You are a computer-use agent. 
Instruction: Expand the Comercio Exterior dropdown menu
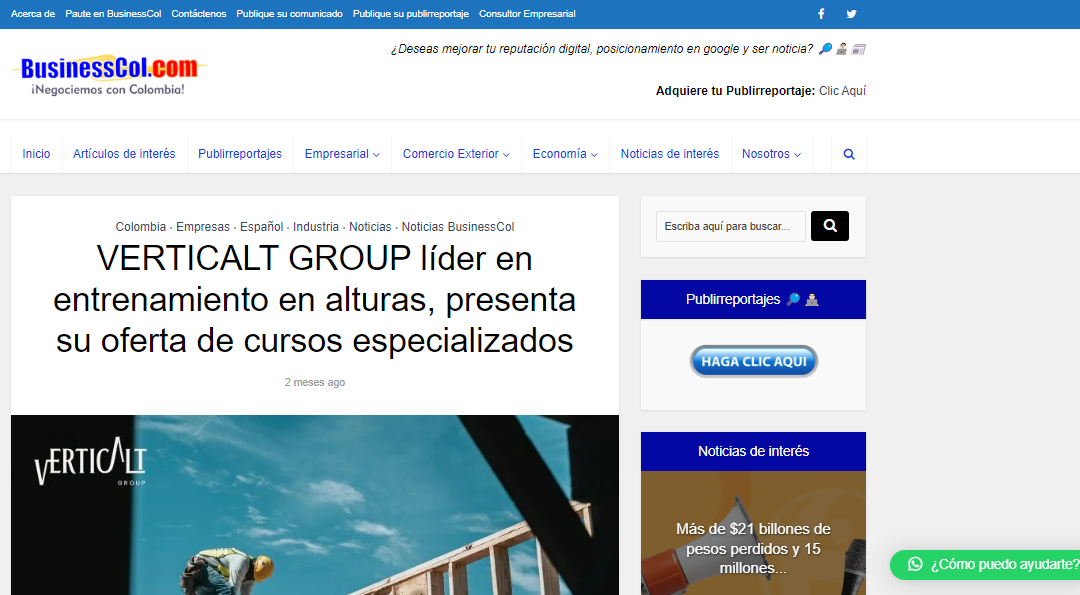coord(456,154)
